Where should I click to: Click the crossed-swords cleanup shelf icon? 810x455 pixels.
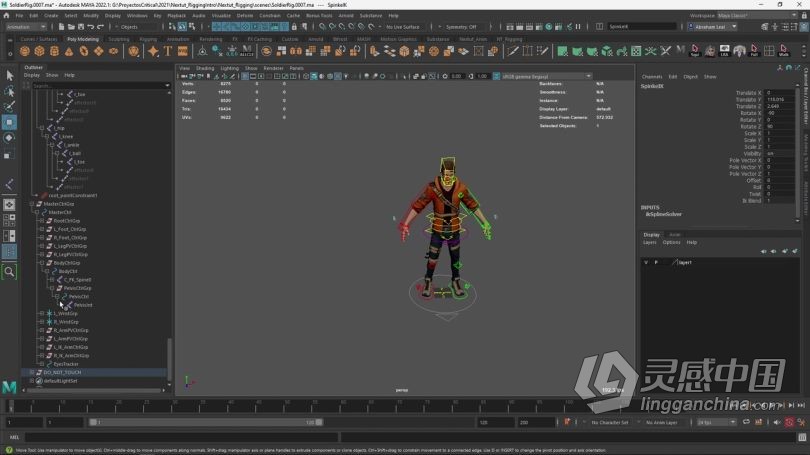tap(666, 51)
